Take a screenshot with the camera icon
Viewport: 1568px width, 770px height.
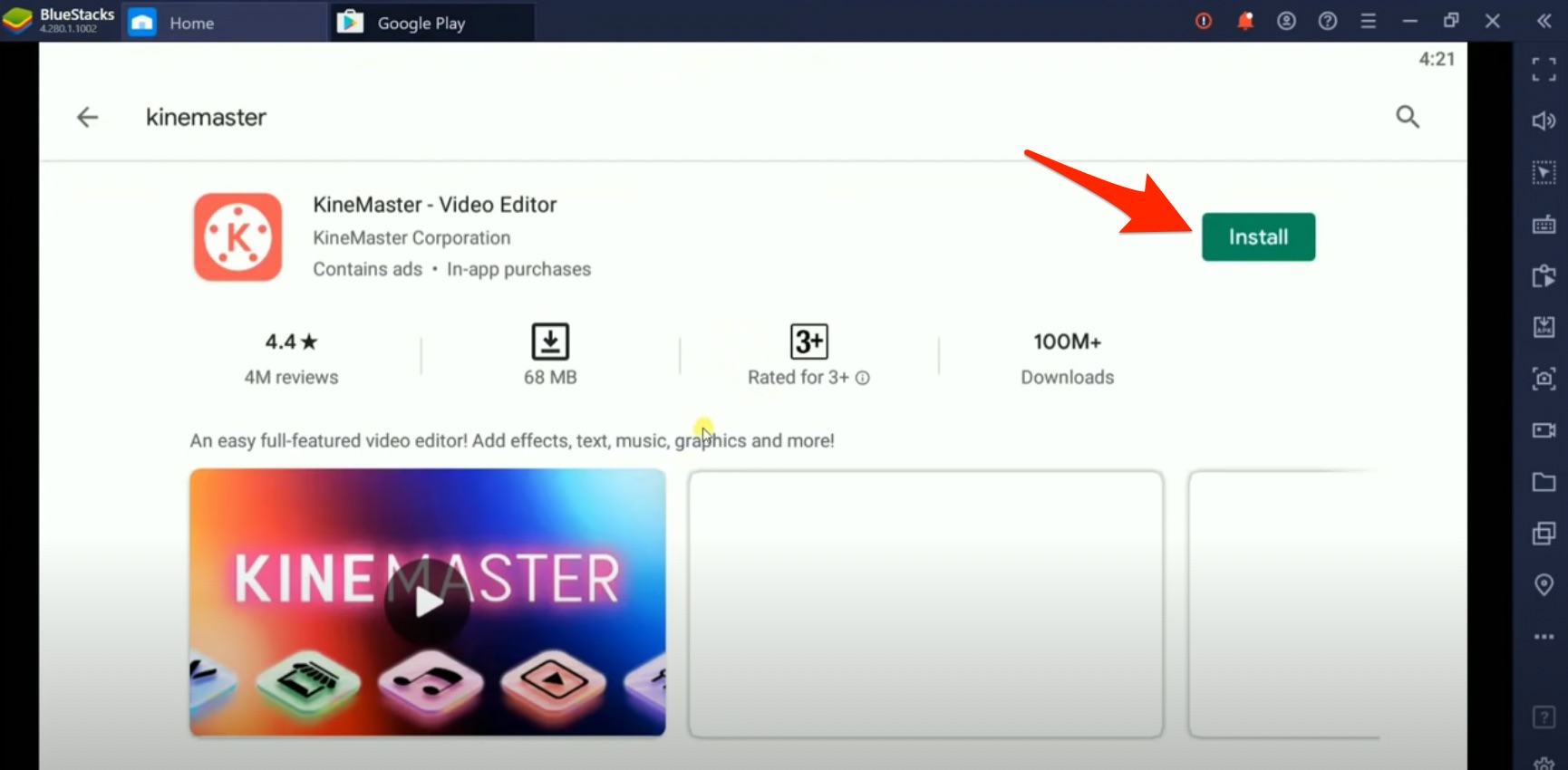coord(1544,378)
